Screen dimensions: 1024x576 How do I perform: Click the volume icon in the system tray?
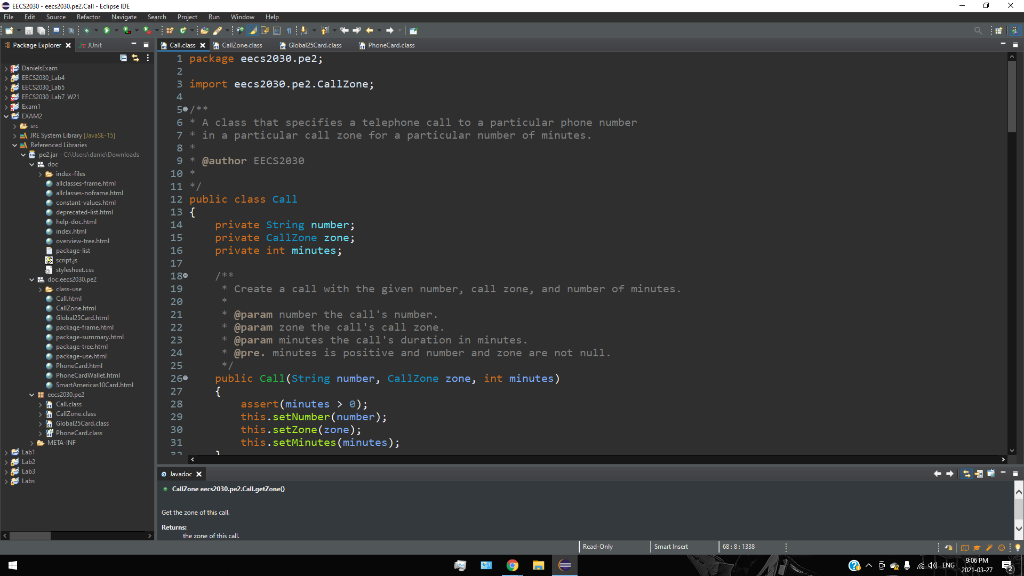(932, 565)
